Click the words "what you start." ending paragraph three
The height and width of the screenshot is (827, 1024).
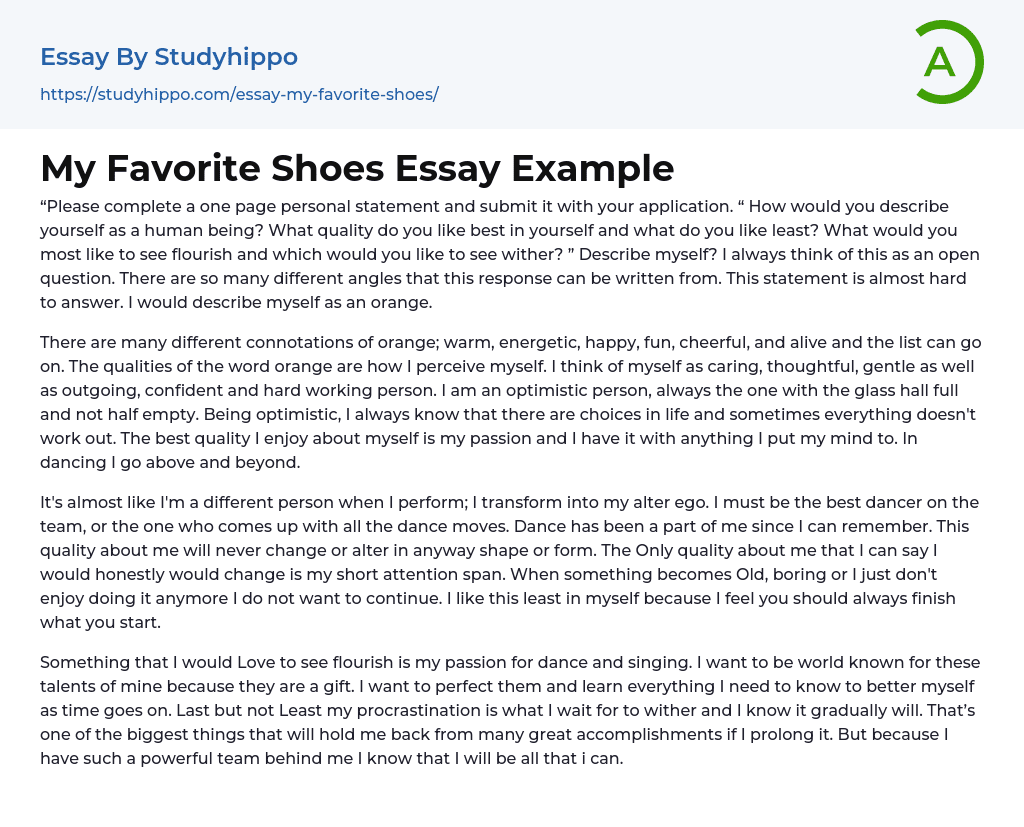[x=99, y=622]
